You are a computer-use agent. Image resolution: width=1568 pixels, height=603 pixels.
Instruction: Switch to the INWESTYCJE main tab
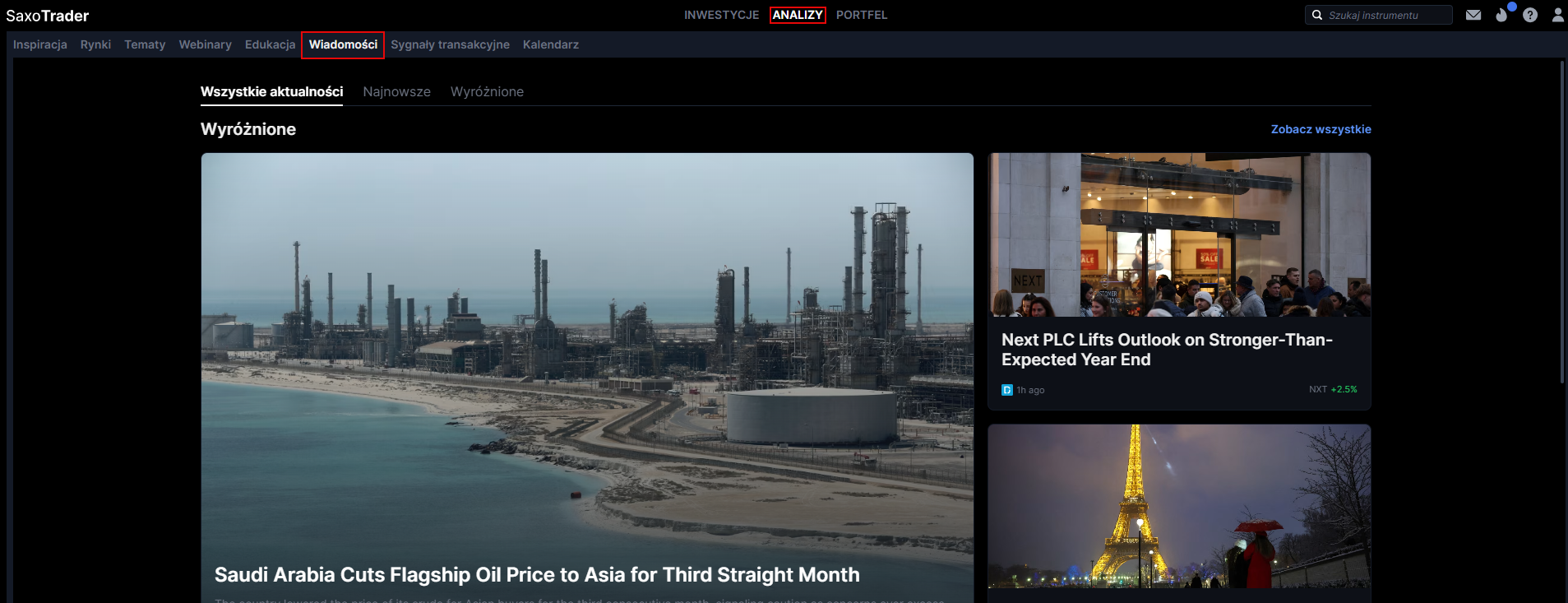(x=721, y=15)
